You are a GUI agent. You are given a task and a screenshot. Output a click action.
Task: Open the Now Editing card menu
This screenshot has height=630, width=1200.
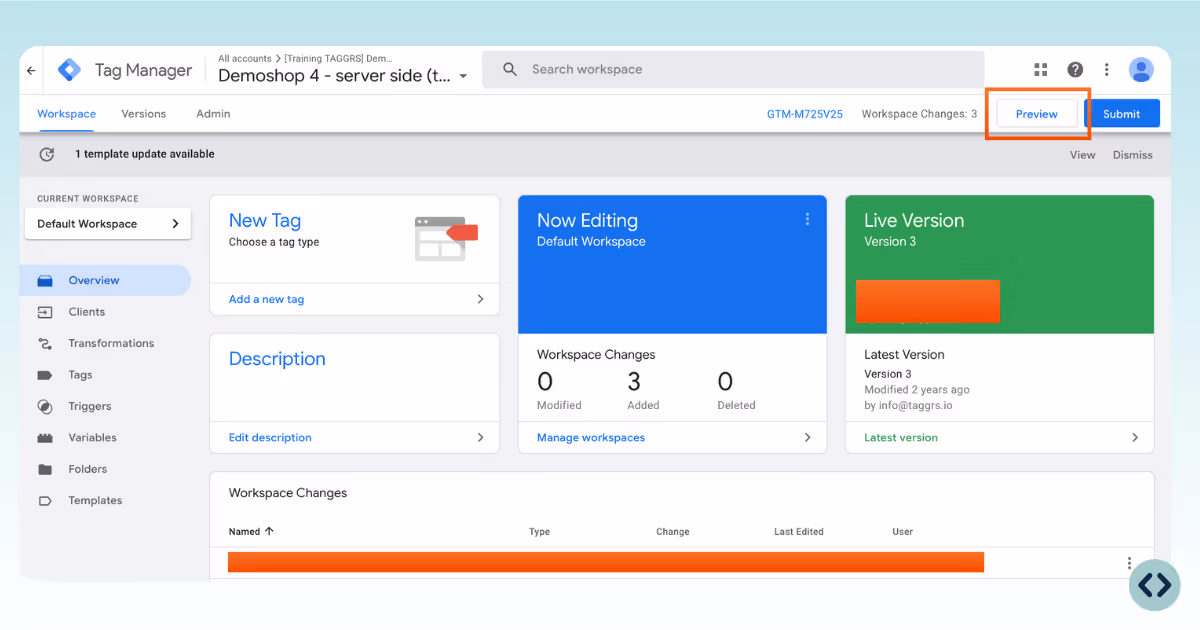[807, 219]
